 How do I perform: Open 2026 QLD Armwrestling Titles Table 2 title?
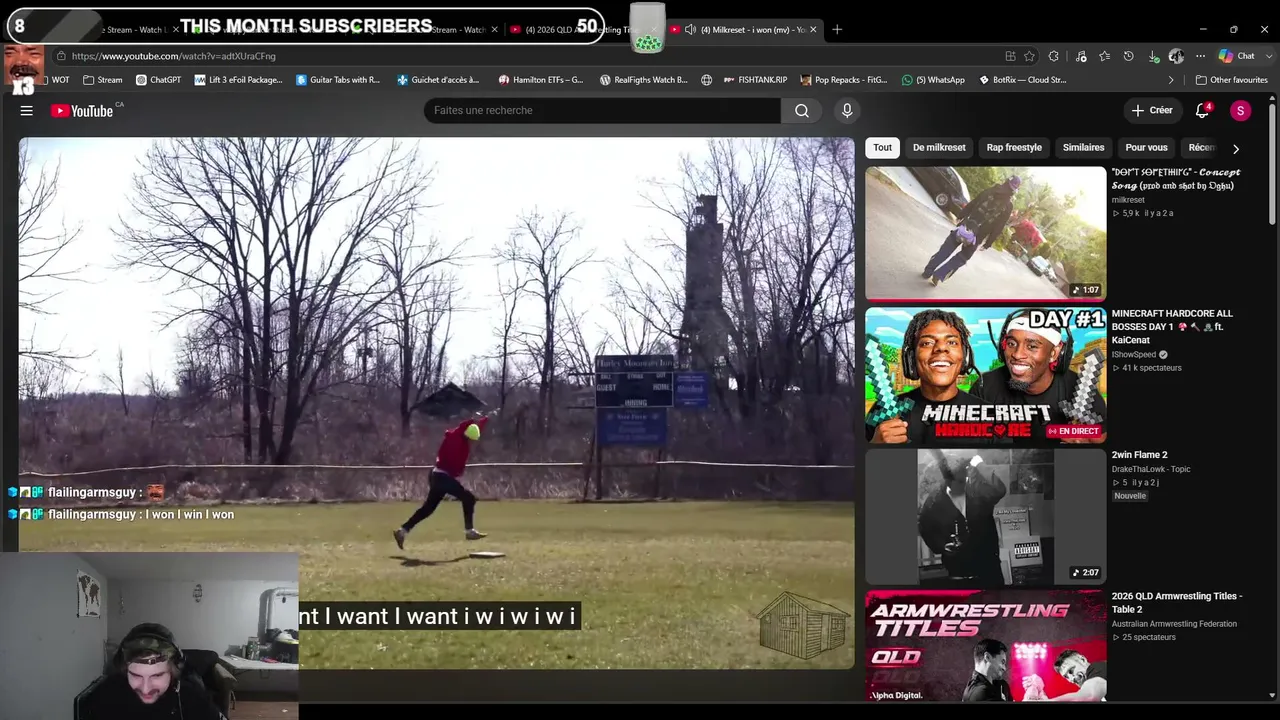tap(1177, 603)
